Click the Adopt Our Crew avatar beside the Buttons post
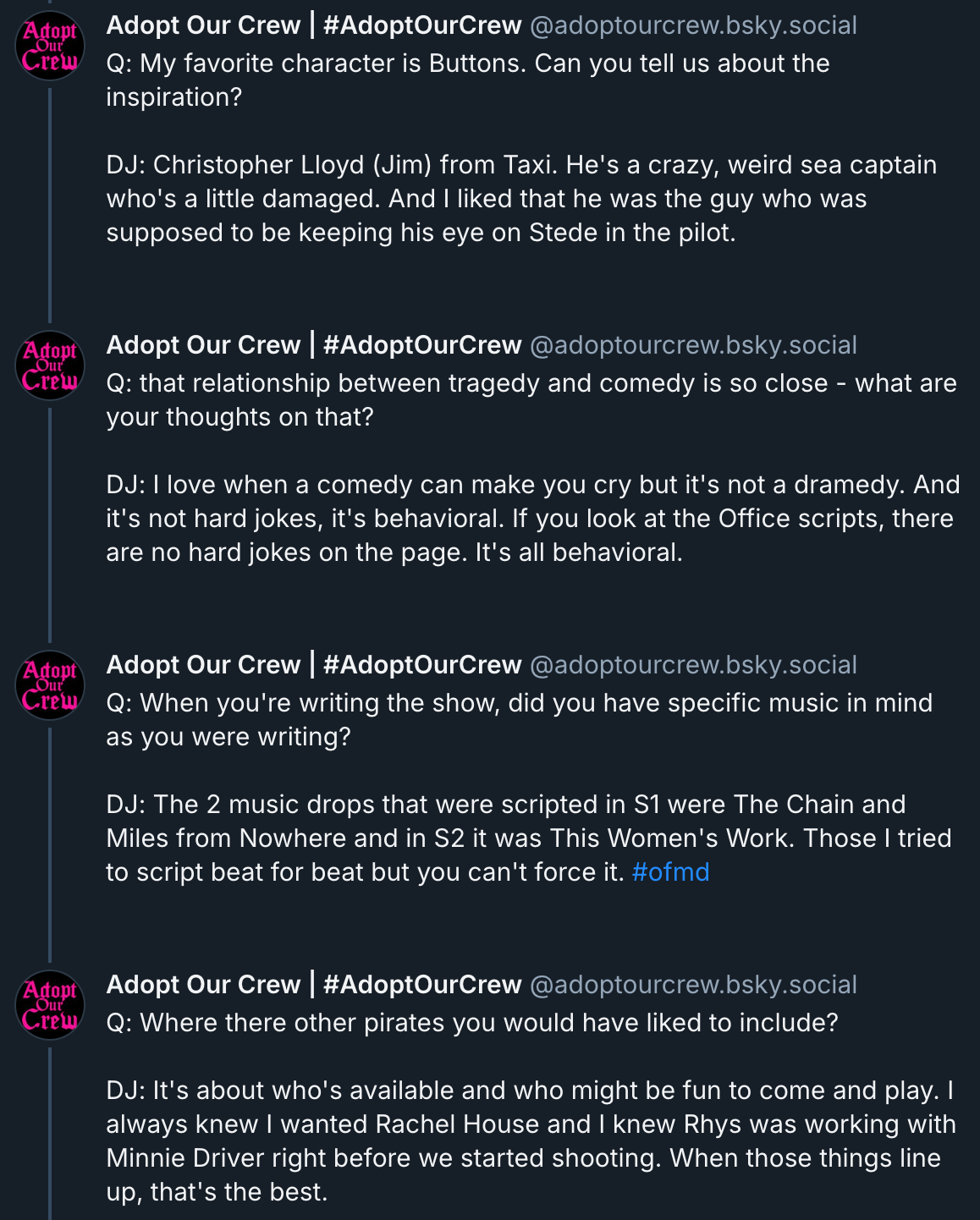 point(50,47)
